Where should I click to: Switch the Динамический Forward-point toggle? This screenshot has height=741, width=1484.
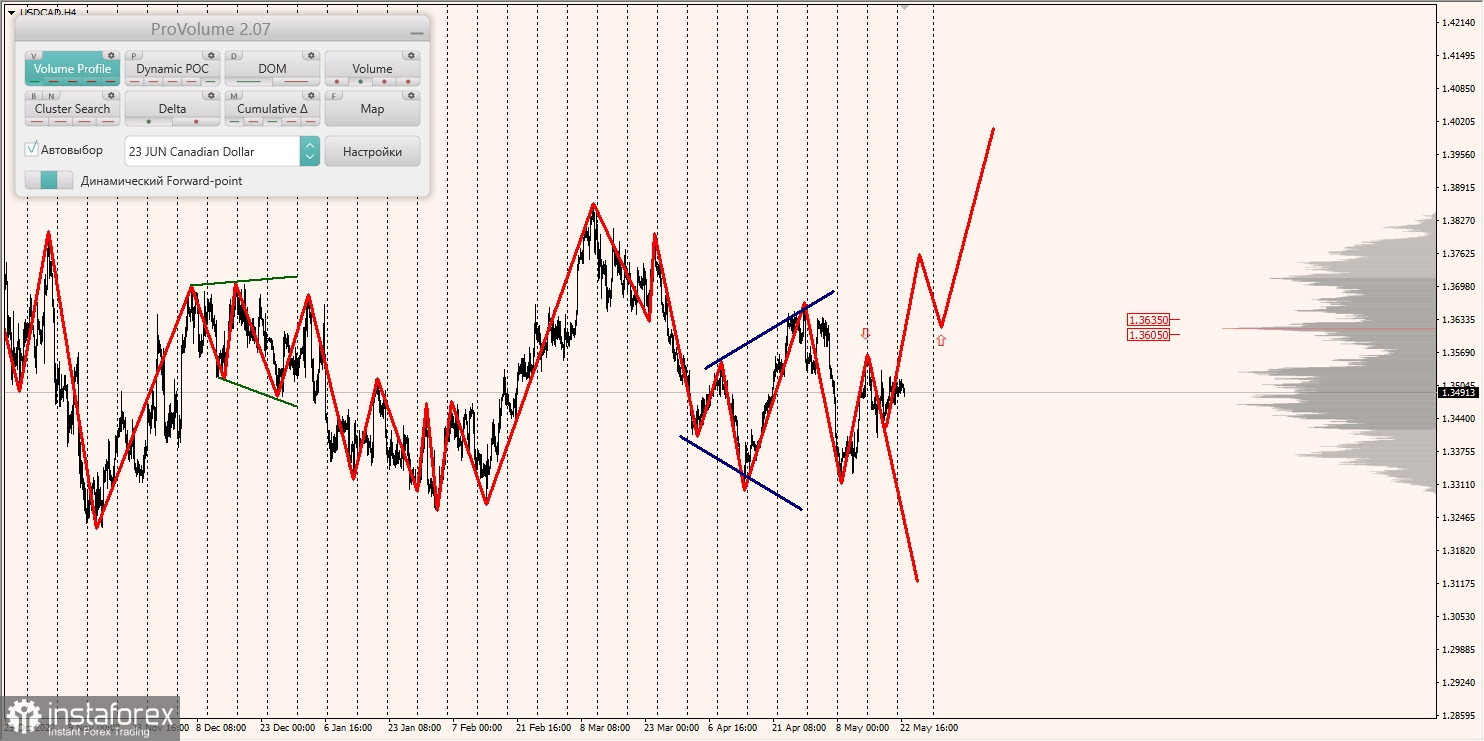[49, 180]
